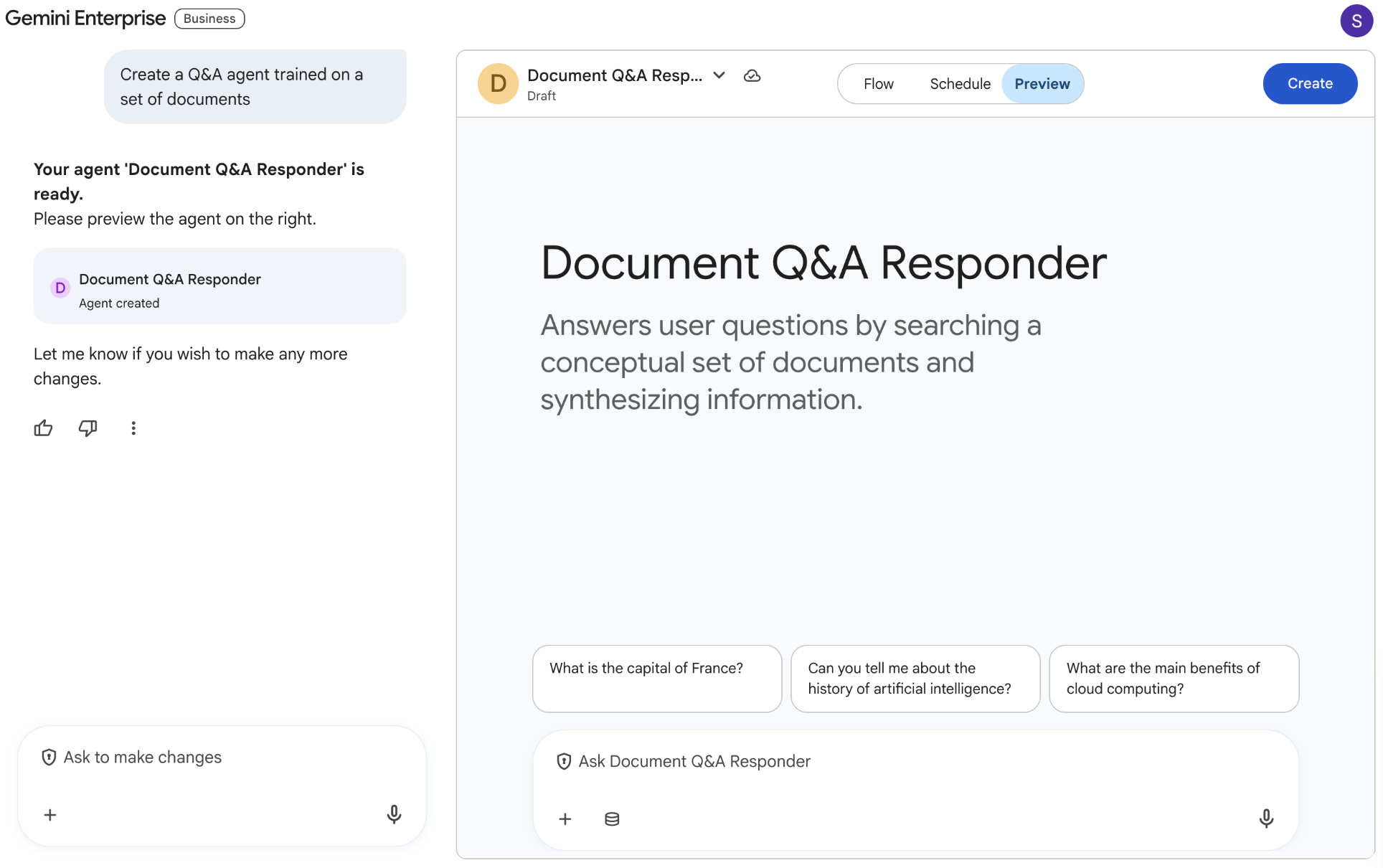Image resolution: width=1383 pixels, height=868 pixels.
Task: Click the agent description paragraph
Action: tap(790, 362)
